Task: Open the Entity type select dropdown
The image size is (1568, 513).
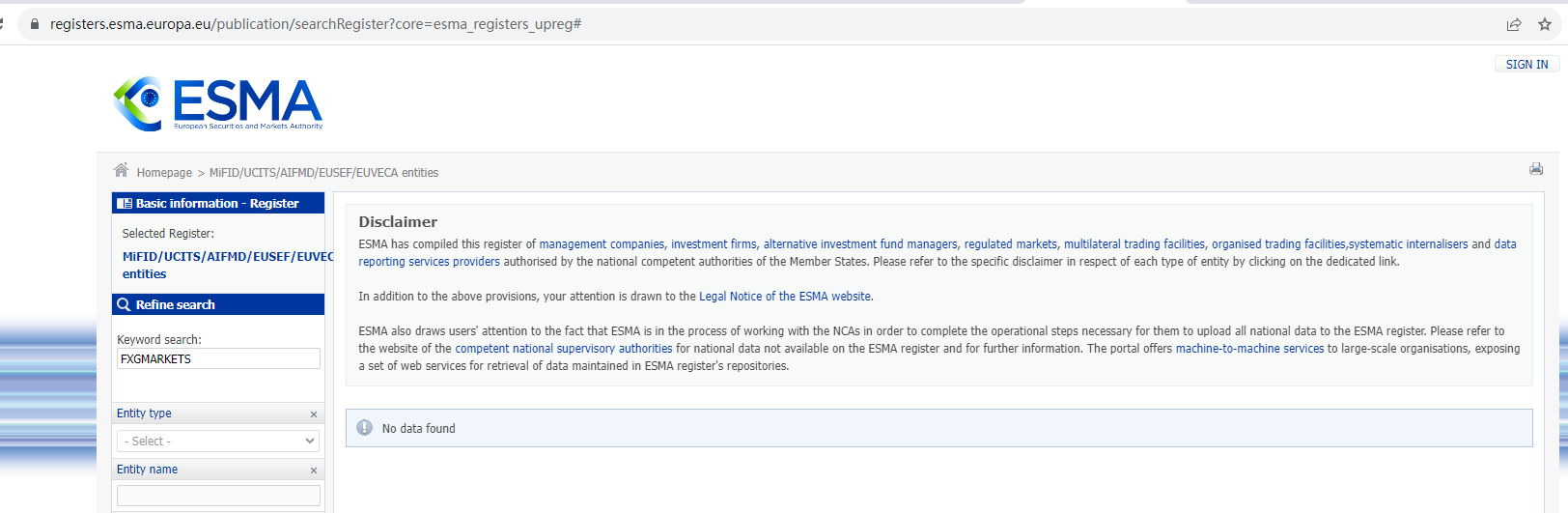Action: 218,442
